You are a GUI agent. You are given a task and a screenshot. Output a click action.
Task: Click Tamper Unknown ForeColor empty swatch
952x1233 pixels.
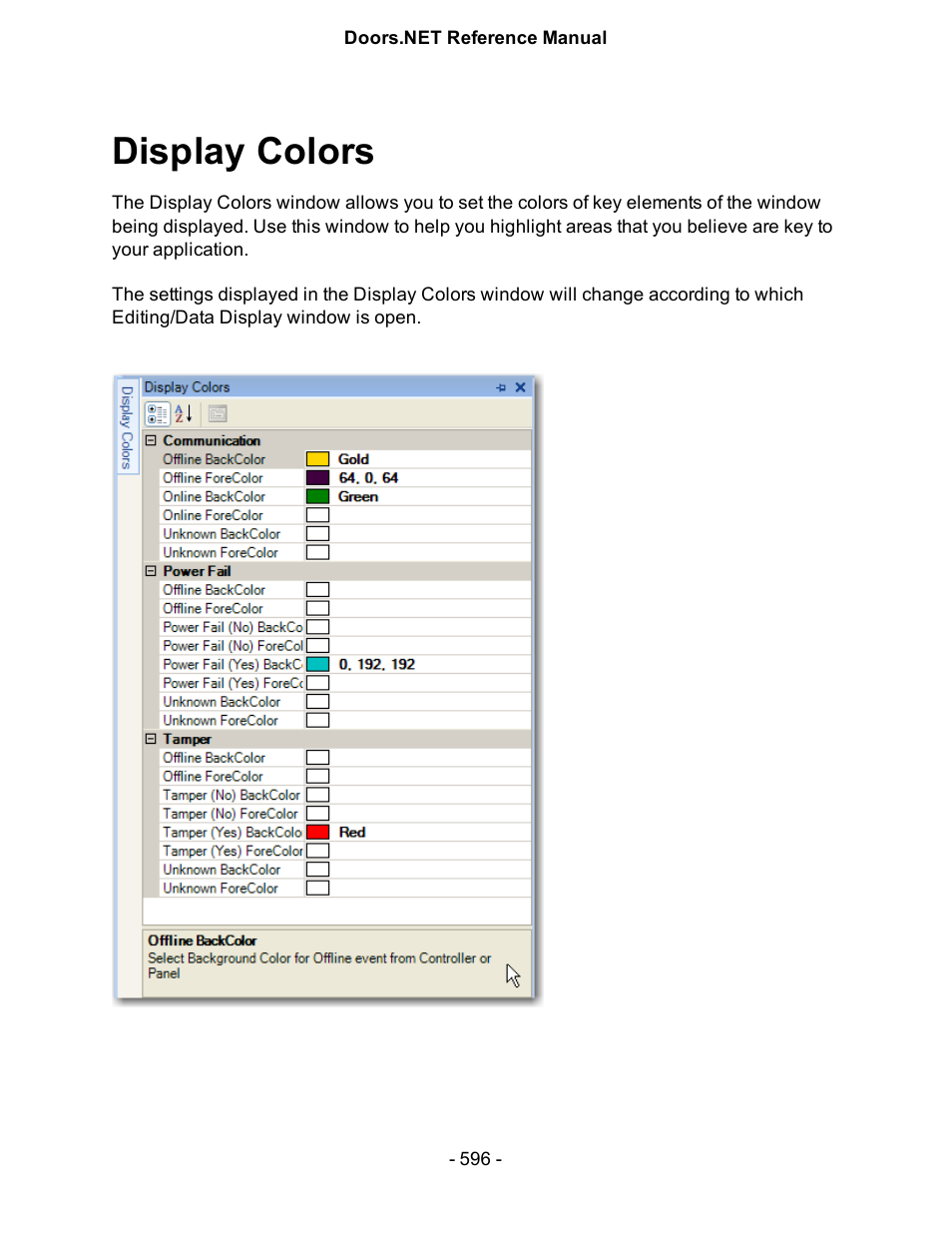pyautogui.click(x=317, y=888)
